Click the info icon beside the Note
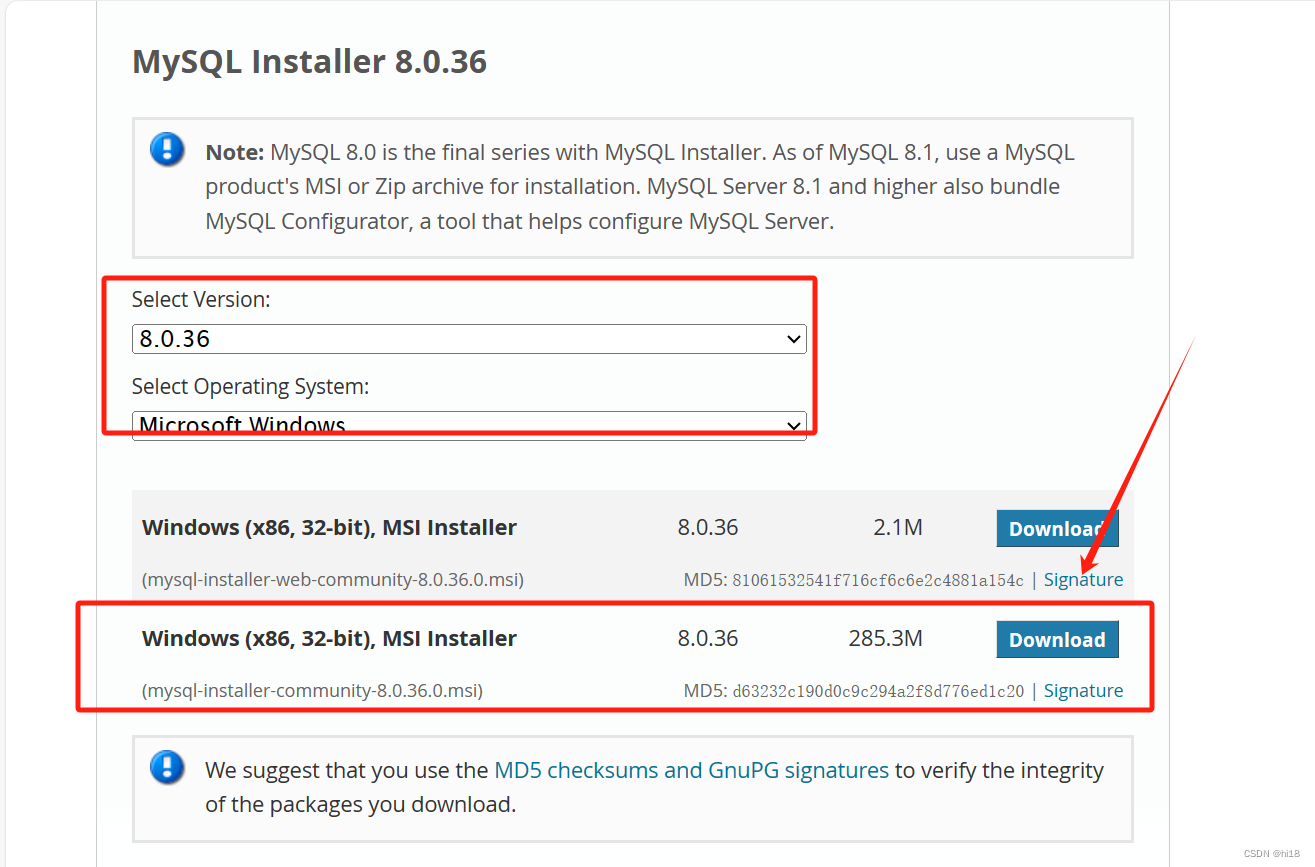 pyautogui.click(x=167, y=150)
